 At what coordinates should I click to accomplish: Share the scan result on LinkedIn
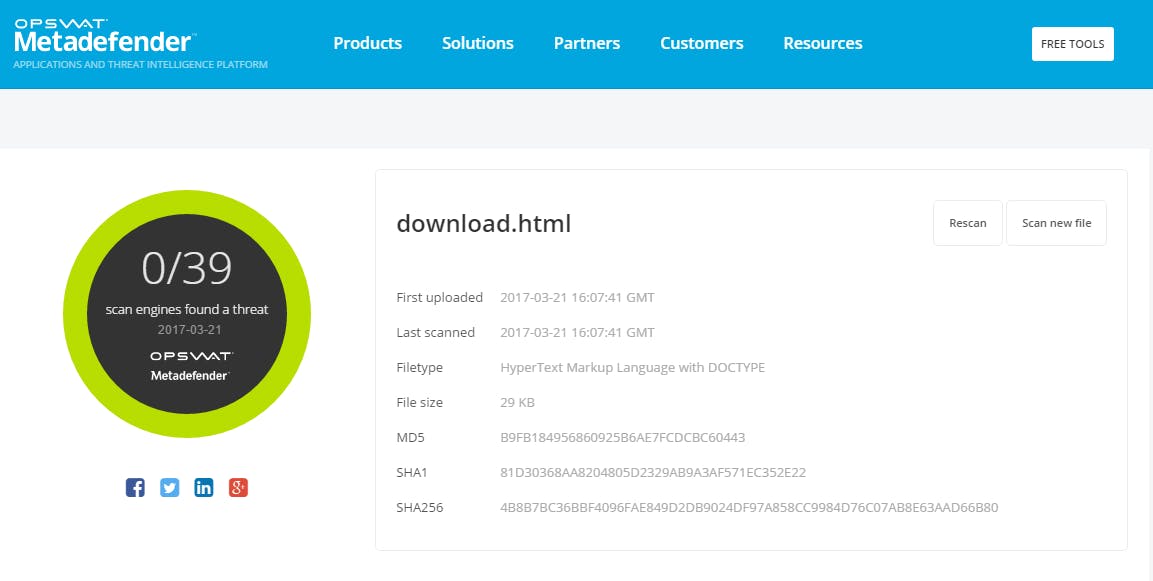[x=204, y=487]
